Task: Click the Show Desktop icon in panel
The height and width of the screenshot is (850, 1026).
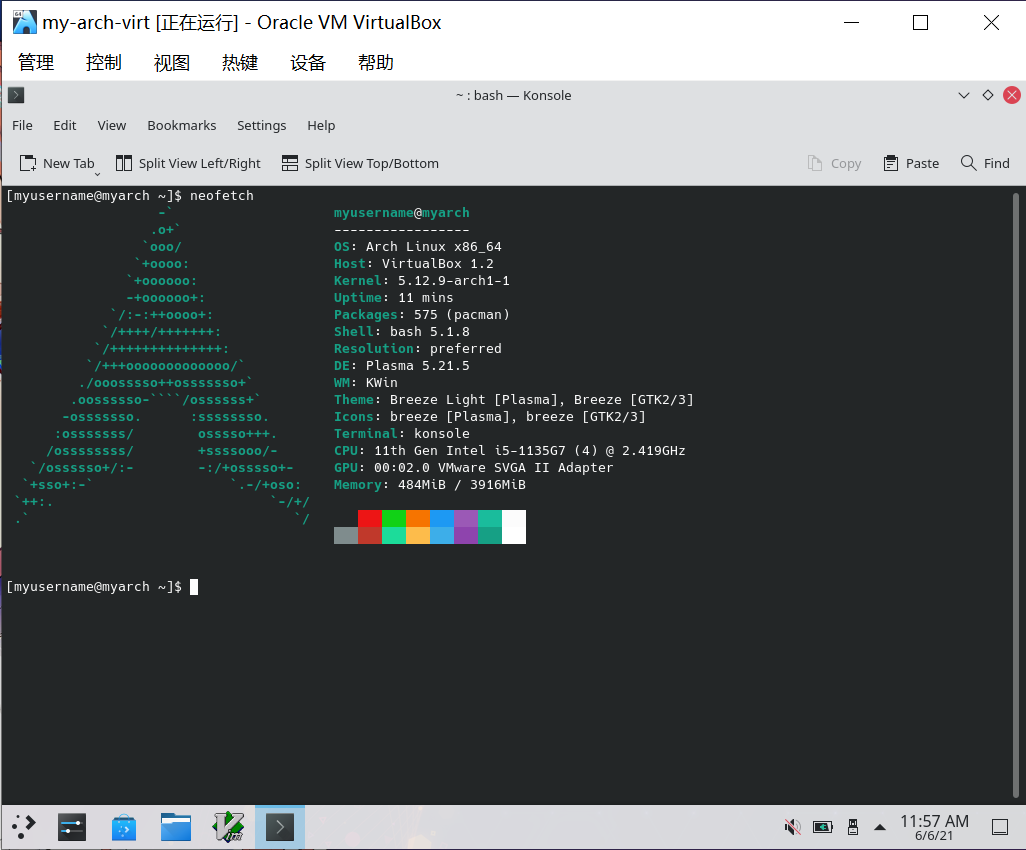Action: (x=999, y=827)
